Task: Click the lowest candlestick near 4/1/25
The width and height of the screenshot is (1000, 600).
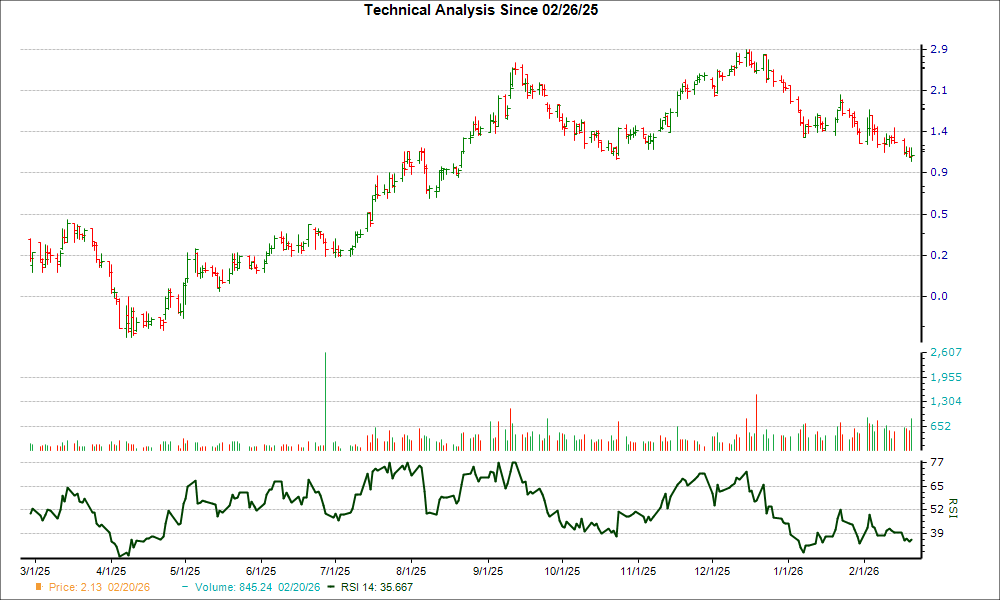Action: (127, 325)
